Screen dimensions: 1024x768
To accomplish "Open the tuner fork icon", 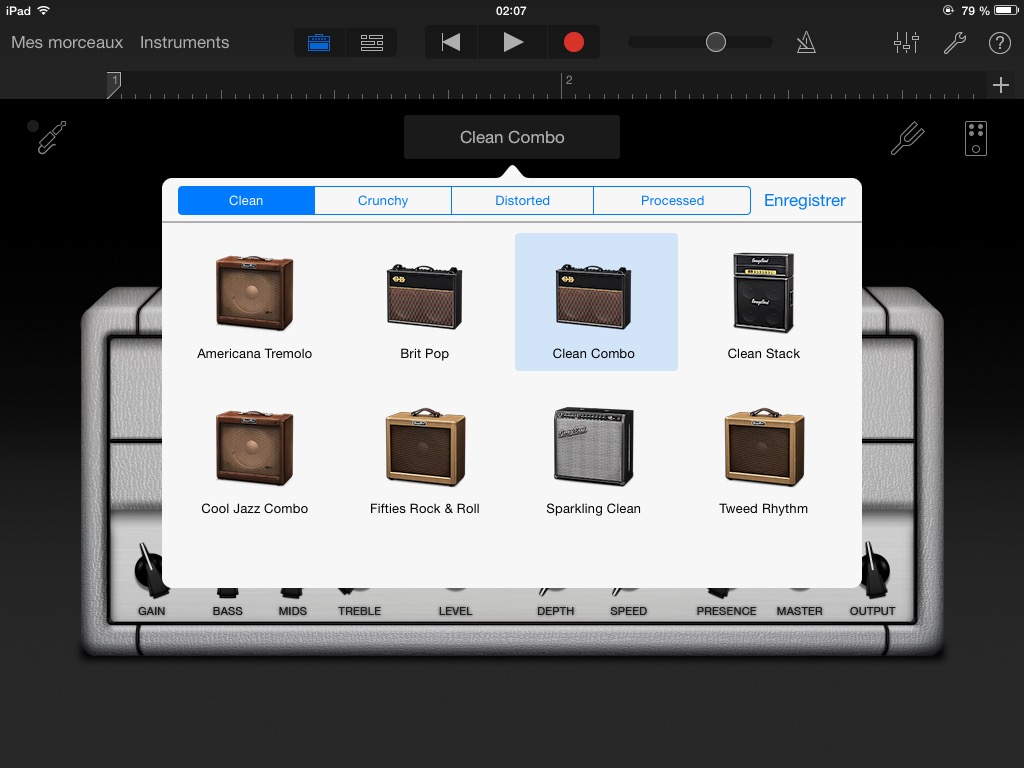I will pos(908,138).
